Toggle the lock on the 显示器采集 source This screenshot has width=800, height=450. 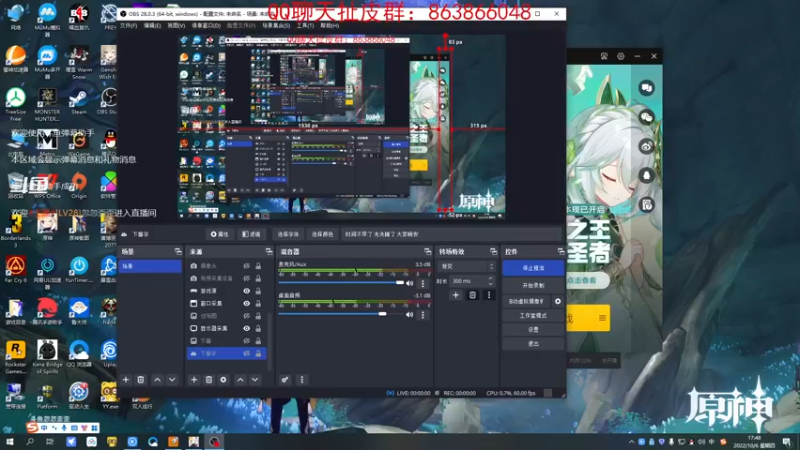click(258, 328)
